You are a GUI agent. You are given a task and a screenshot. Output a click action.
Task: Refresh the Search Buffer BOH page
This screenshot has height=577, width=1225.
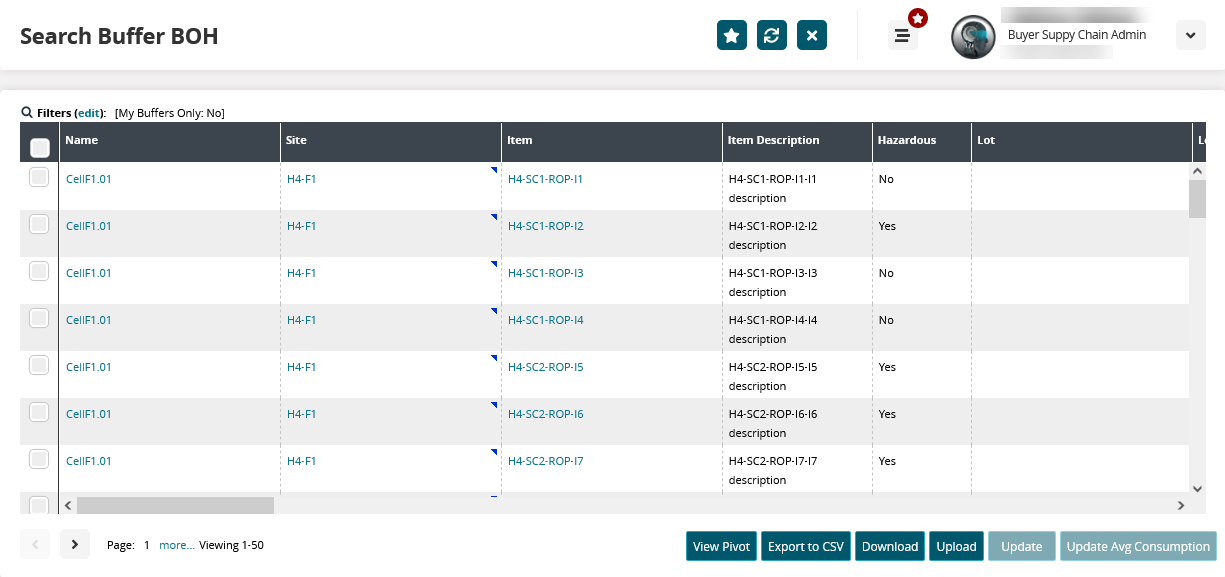tap(772, 36)
